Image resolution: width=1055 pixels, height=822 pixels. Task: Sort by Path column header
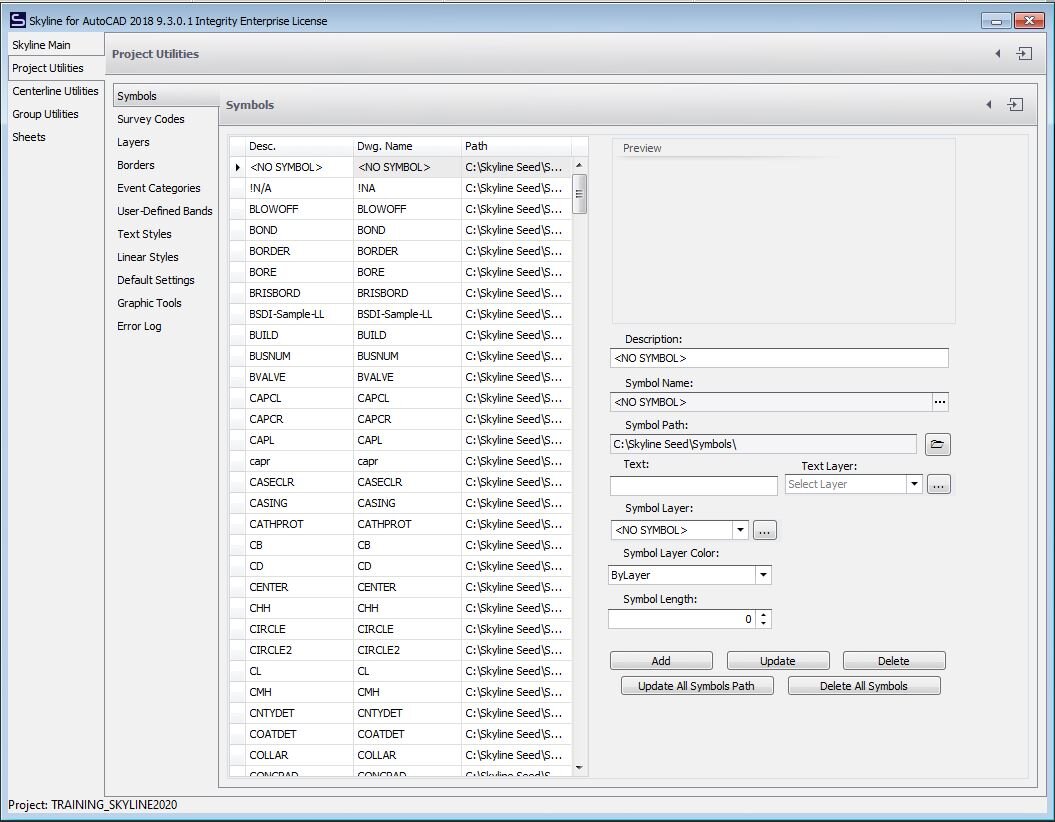click(516, 146)
